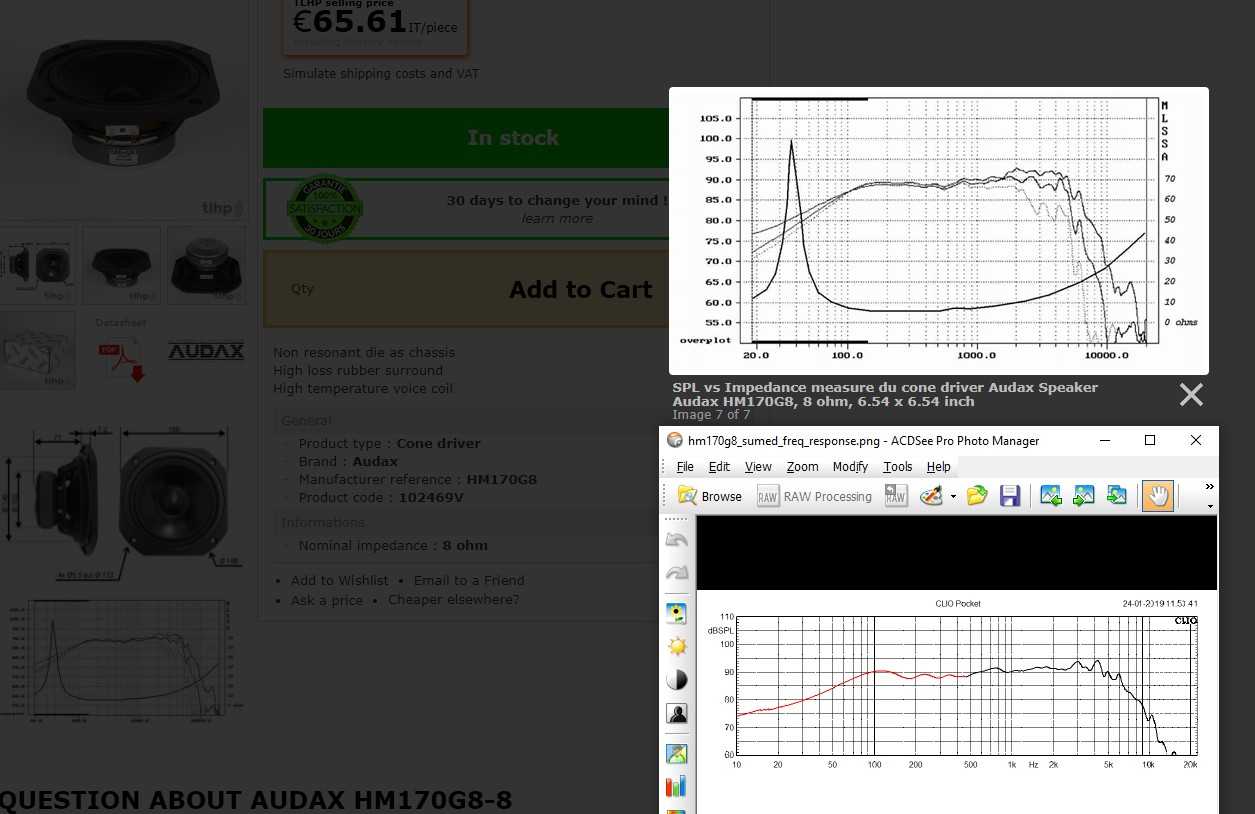This screenshot has width=1255, height=814.
Task: Click the Audax brand logo
Action: tap(206, 351)
